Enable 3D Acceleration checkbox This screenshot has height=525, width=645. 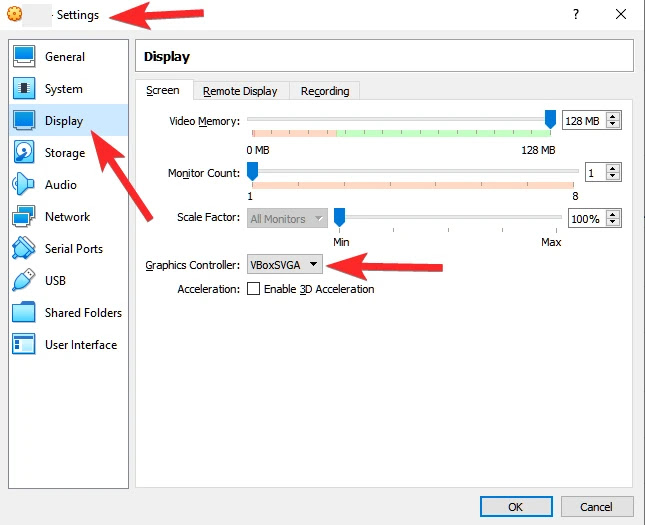click(253, 289)
